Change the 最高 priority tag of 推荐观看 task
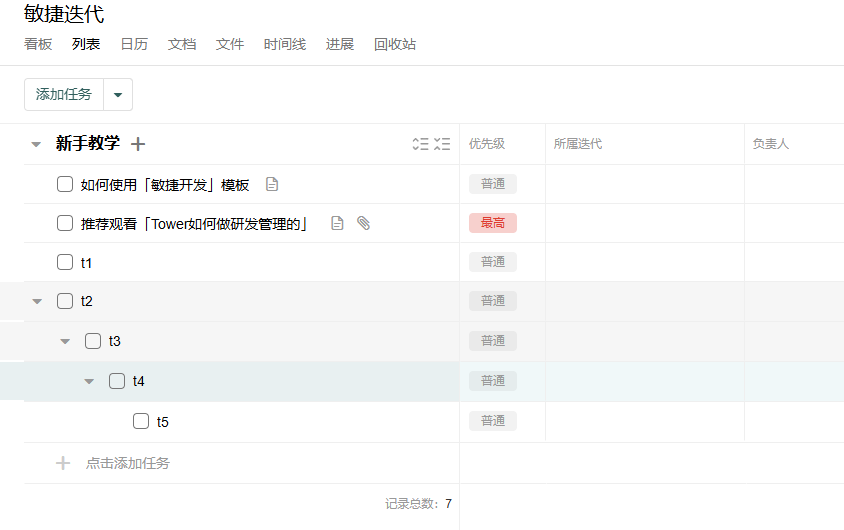This screenshot has width=844, height=530. tap(493, 223)
